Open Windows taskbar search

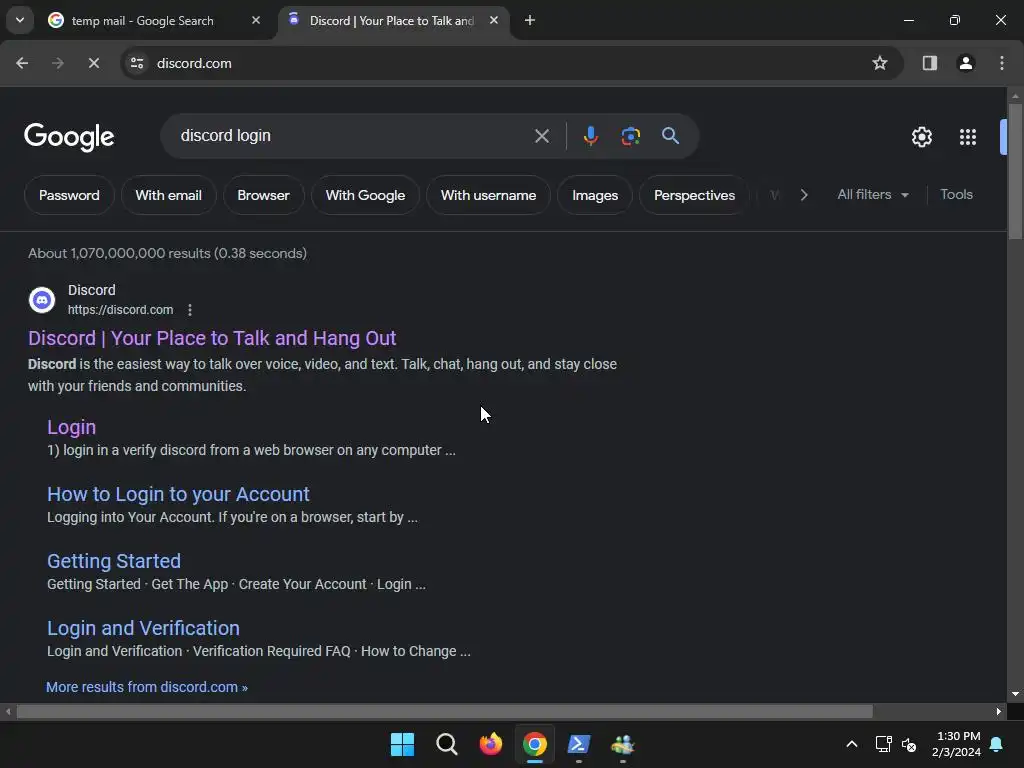[447, 744]
